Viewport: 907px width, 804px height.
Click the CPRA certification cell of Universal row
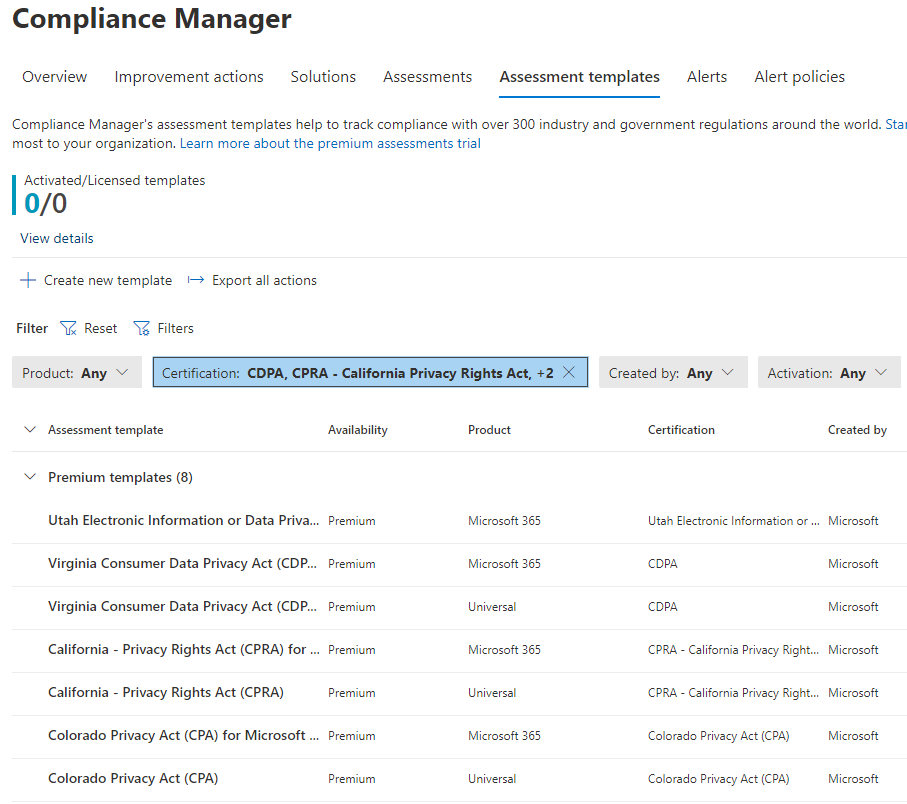[733, 692]
